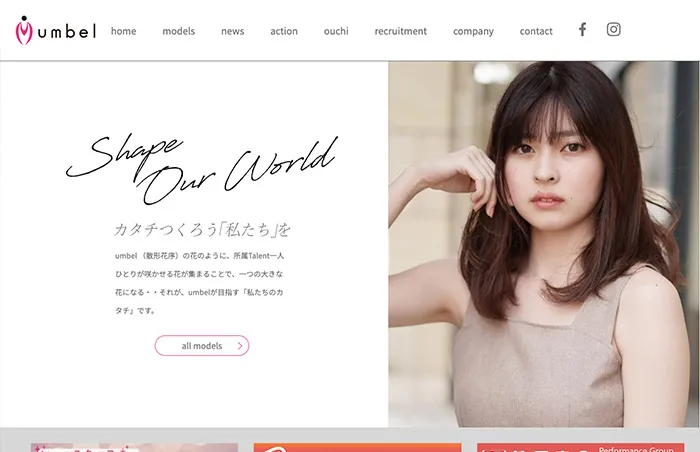Open the models navigation item
Image resolution: width=700 pixels, height=452 pixels.
[x=179, y=31]
